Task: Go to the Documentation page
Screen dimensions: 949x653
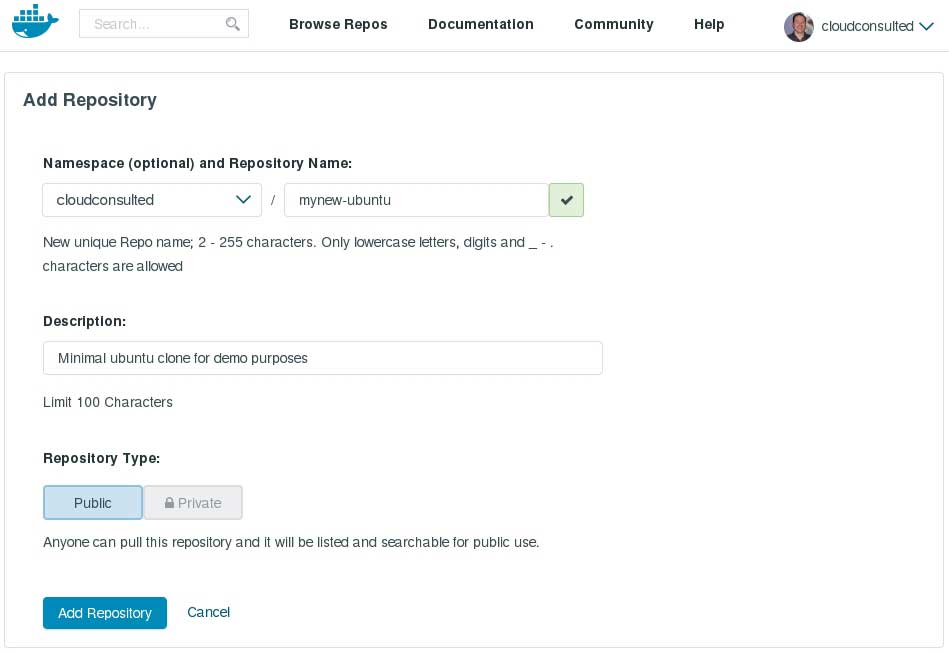Action: (481, 24)
